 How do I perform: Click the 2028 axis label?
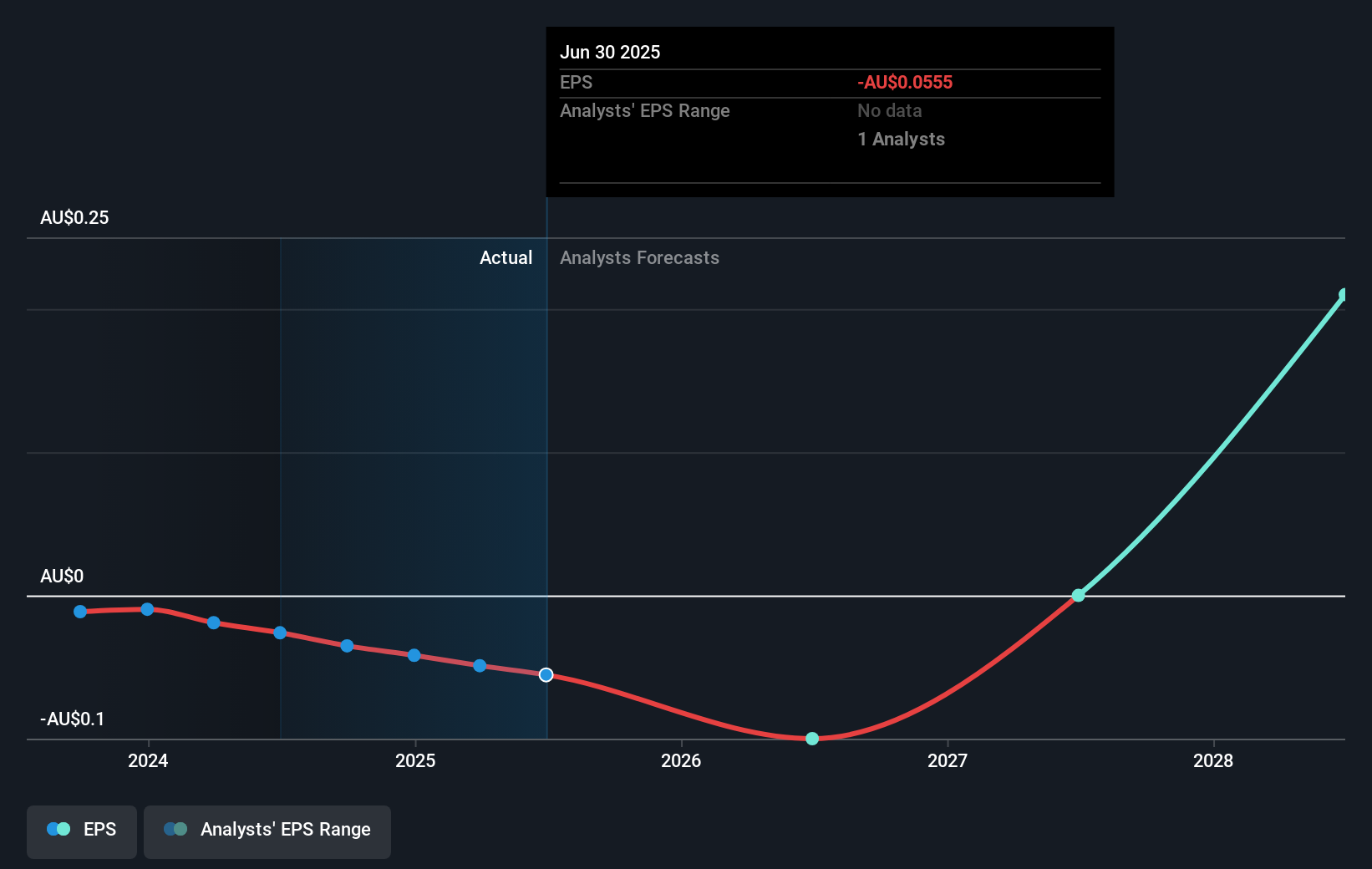1214,761
